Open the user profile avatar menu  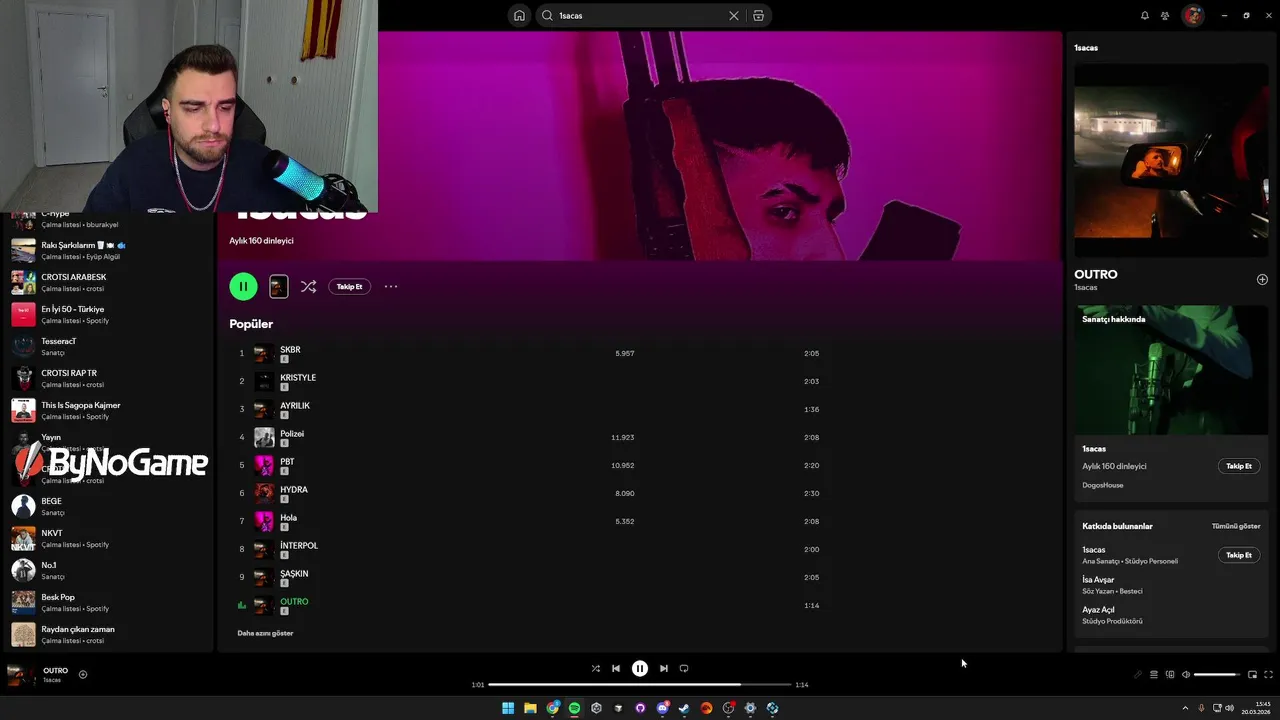(1192, 15)
